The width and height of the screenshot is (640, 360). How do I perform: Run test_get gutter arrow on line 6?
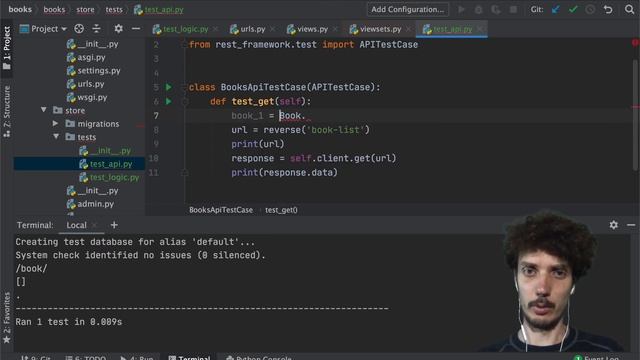[169, 101]
